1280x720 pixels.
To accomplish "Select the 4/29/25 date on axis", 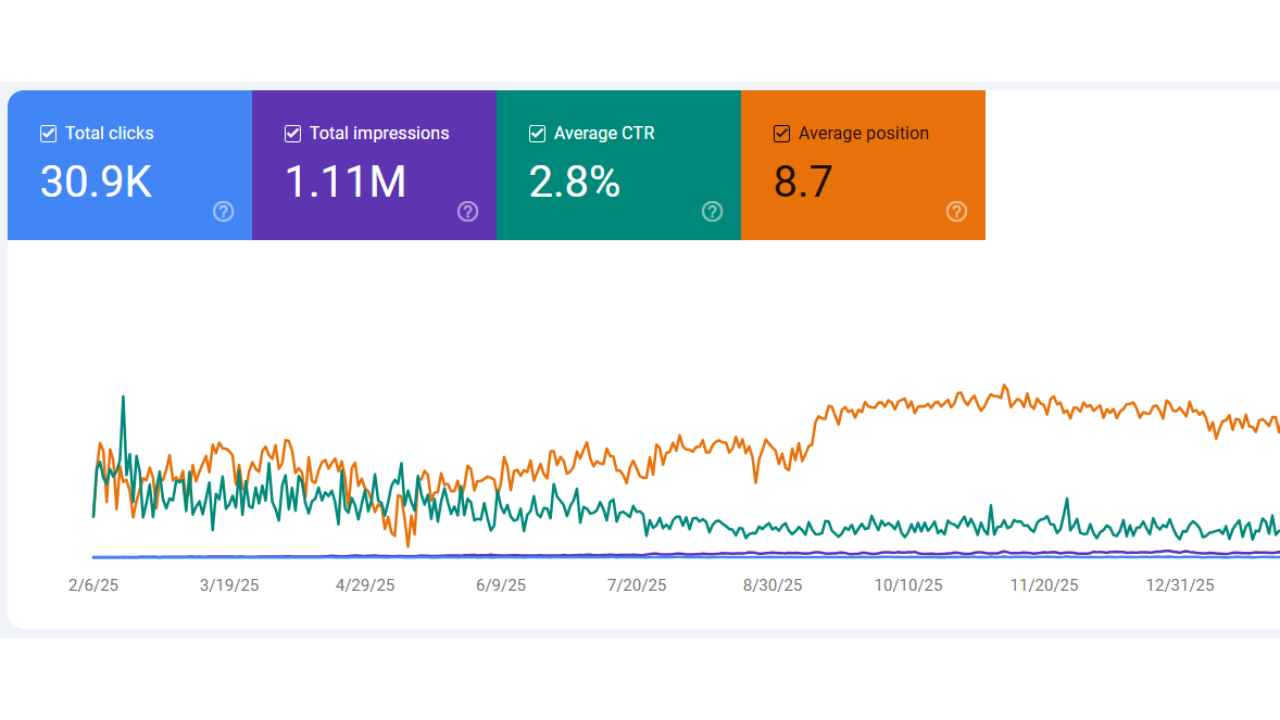I will pyautogui.click(x=365, y=586).
